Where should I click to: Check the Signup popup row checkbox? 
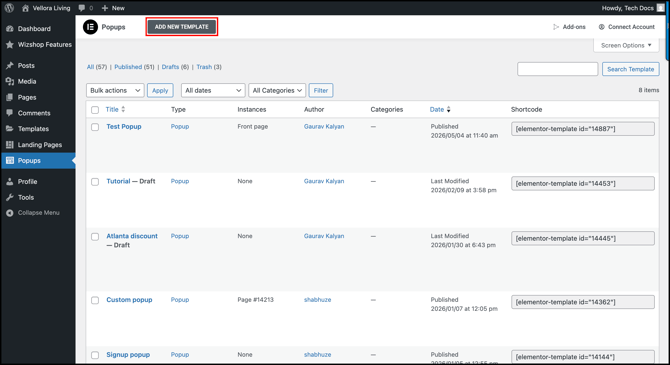[95, 355]
